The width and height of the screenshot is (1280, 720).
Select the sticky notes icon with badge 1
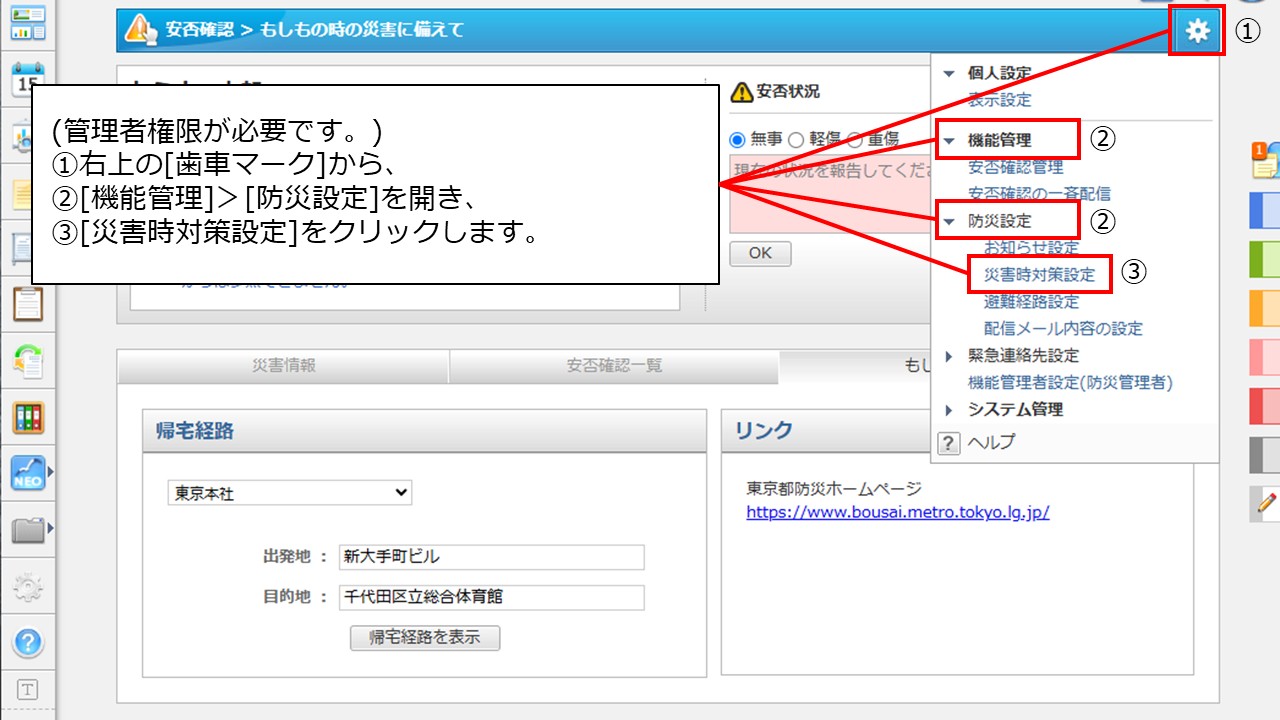click(x=1262, y=160)
